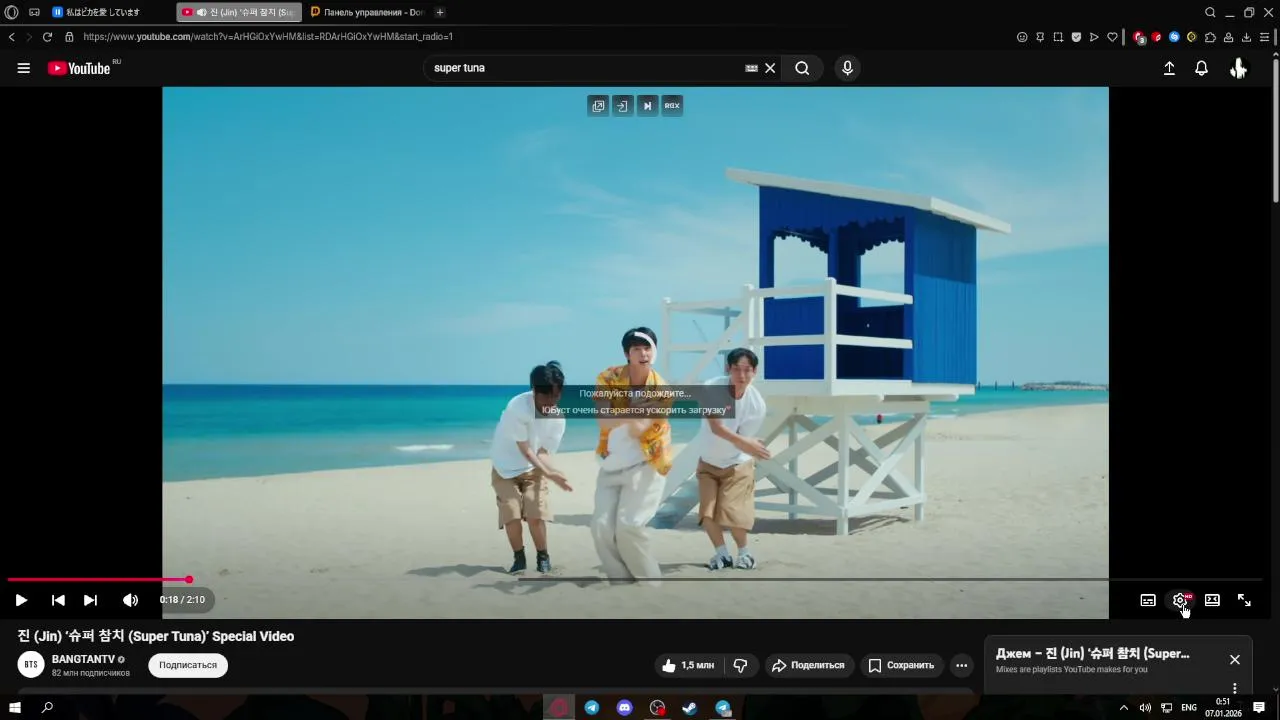Open the more actions three-dot menu

pos(961,665)
